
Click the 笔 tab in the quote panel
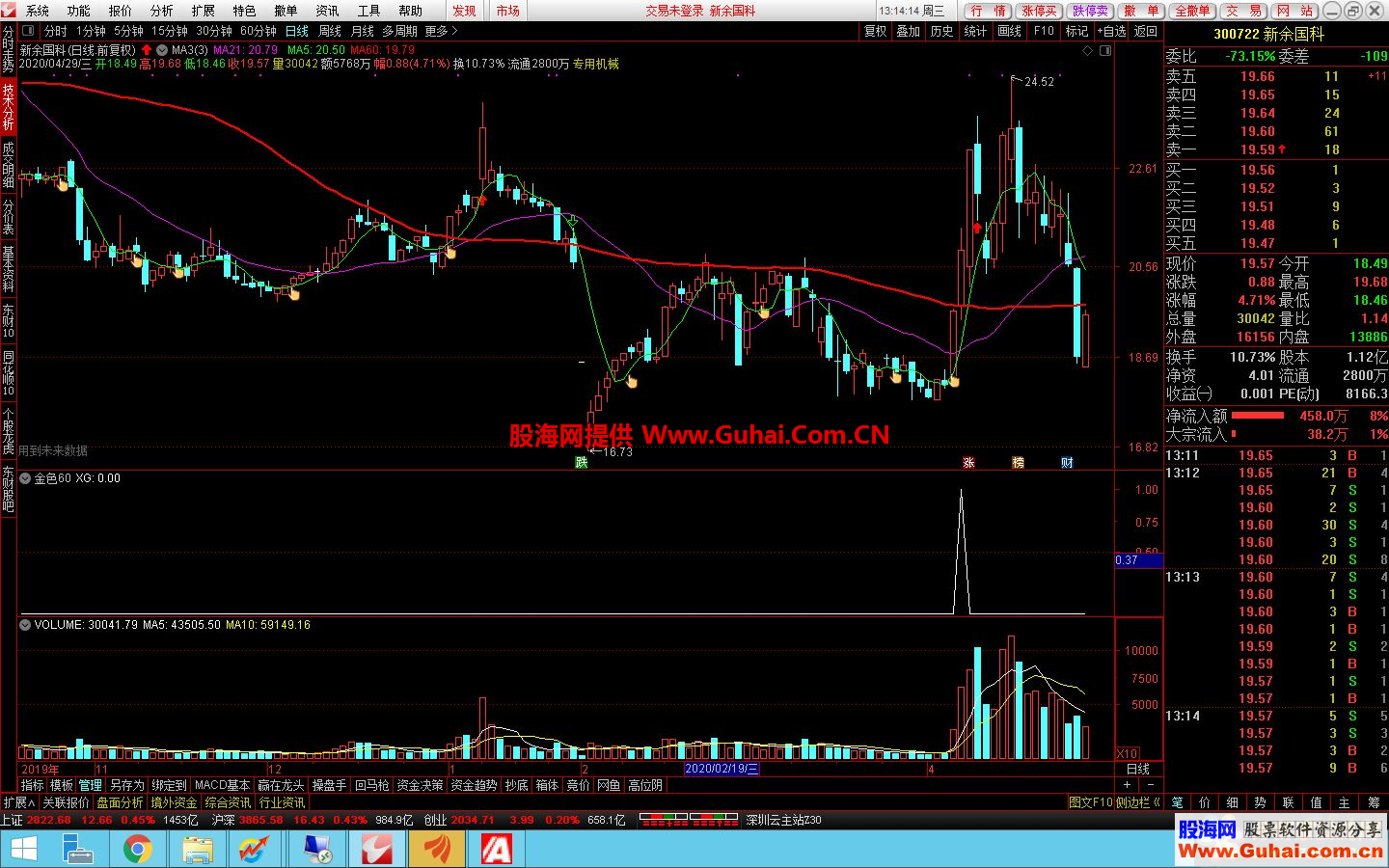[x=1177, y=802]
